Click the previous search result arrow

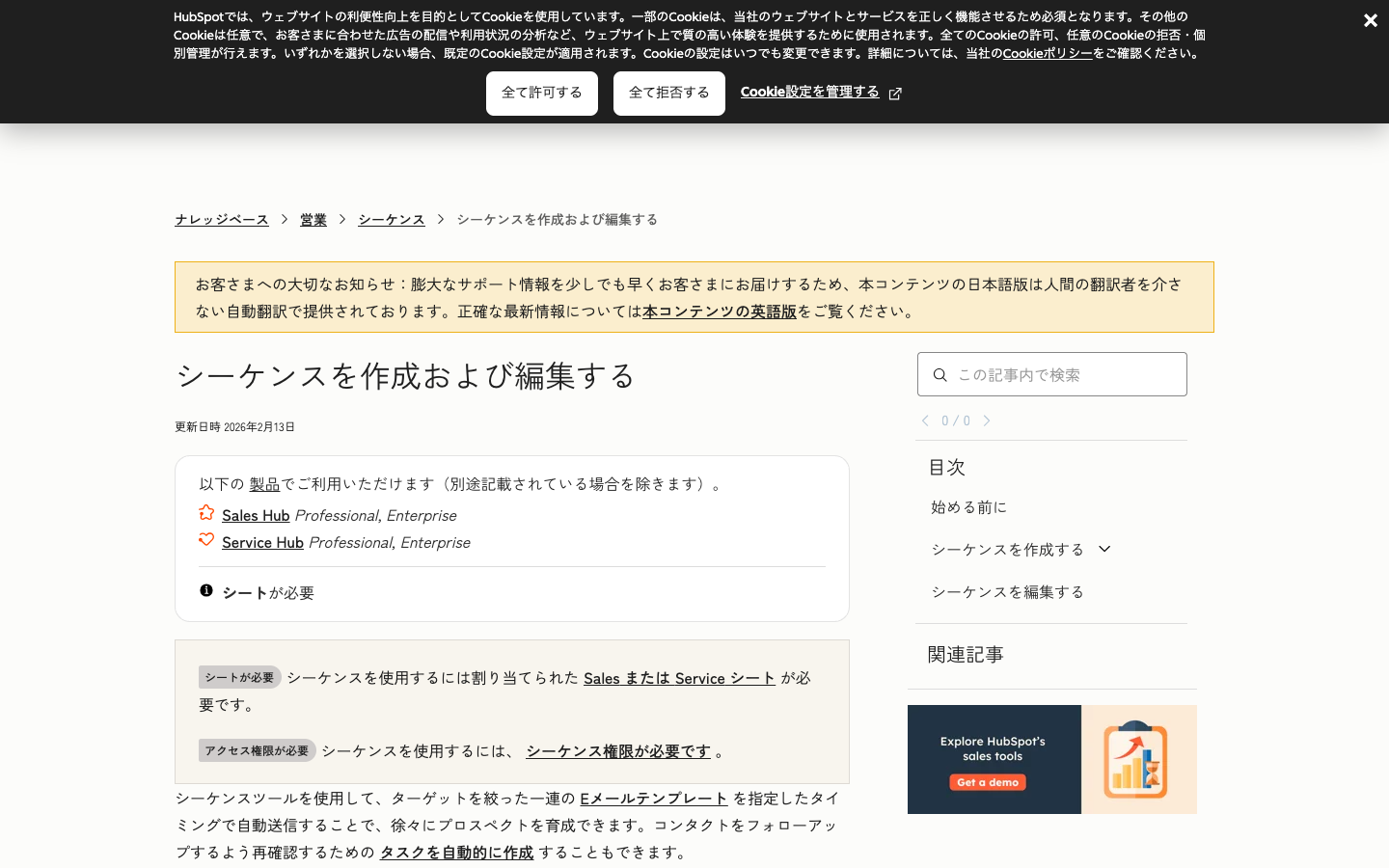click(x=925, y=420)
